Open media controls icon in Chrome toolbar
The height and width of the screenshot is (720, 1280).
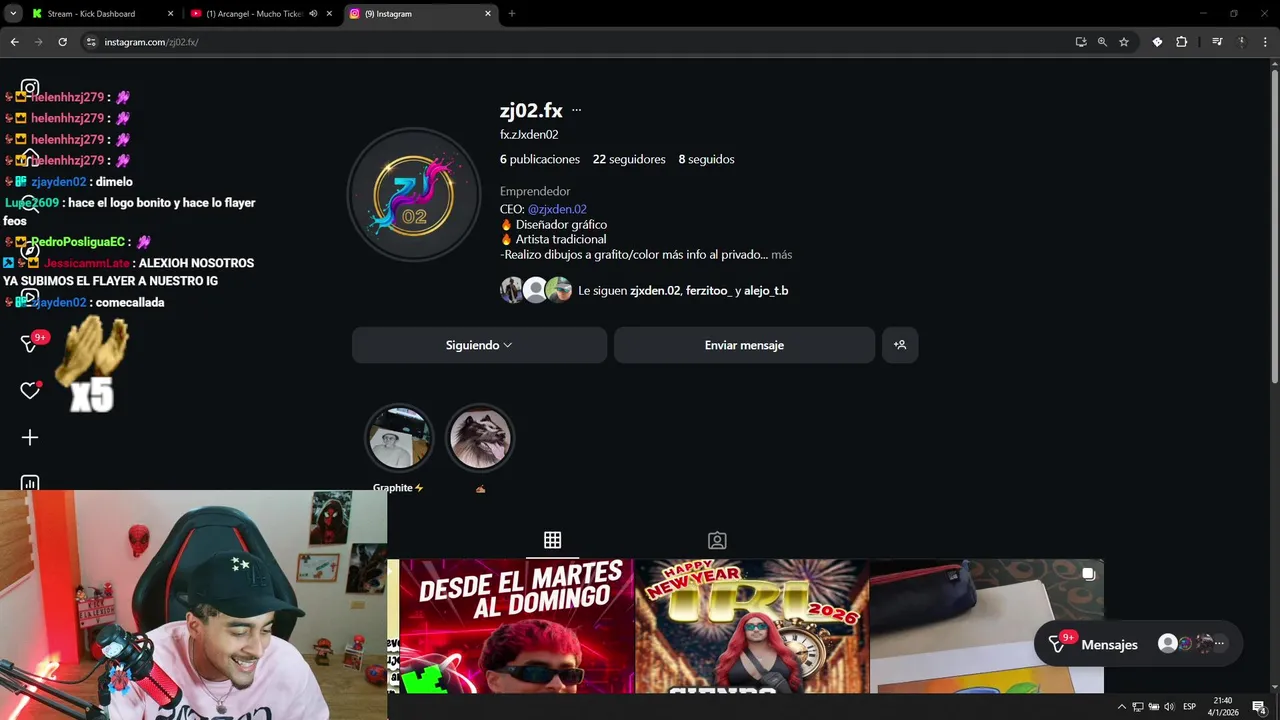pos(1217,42)
